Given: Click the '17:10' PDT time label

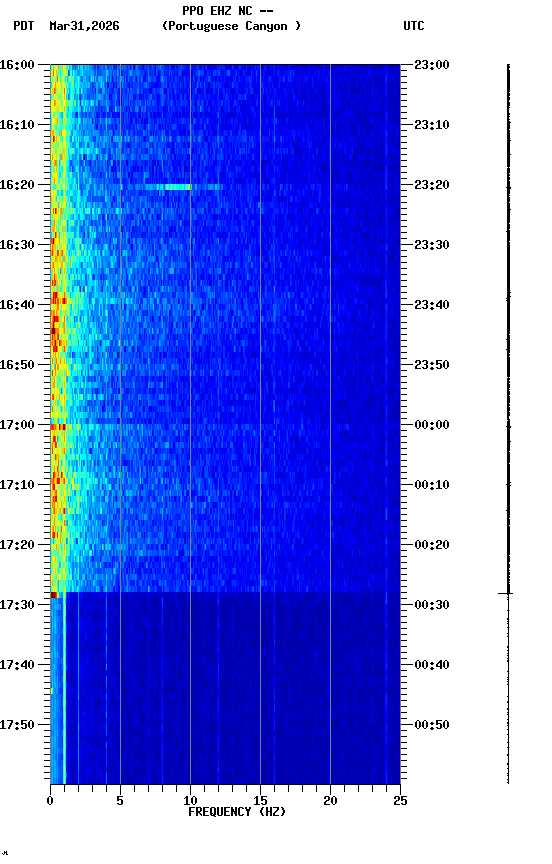Looking at the screenshot, I should point(17,485).
